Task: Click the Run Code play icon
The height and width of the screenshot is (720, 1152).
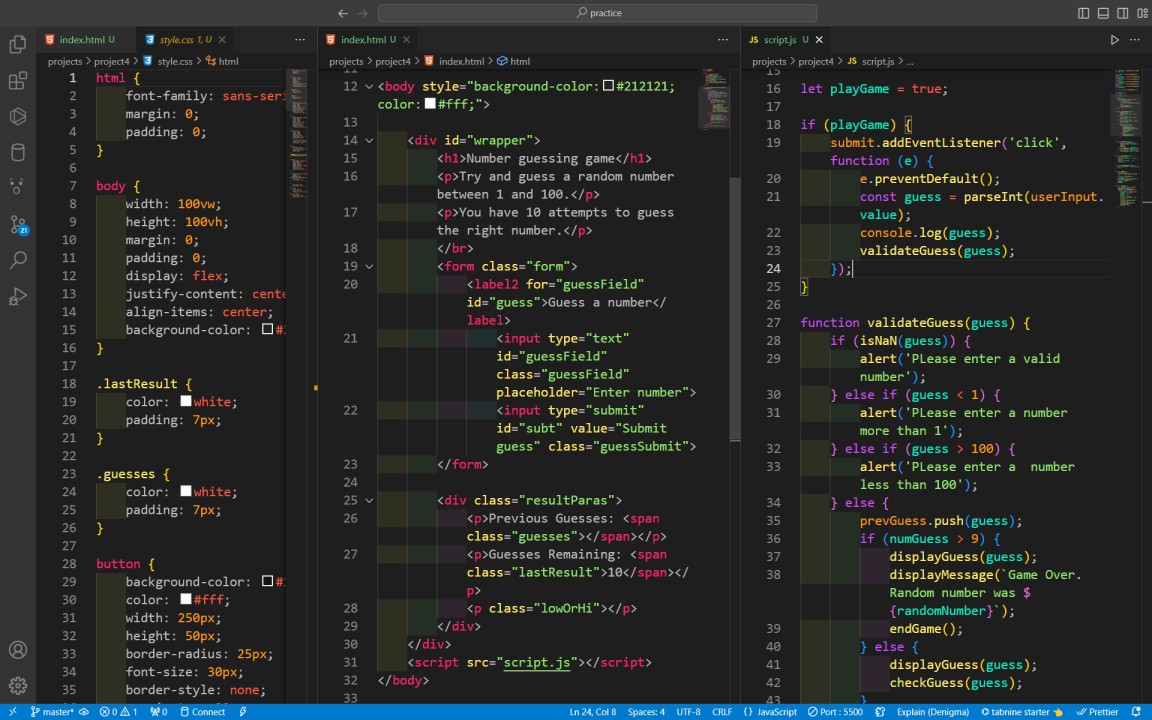Action: 1115,40
